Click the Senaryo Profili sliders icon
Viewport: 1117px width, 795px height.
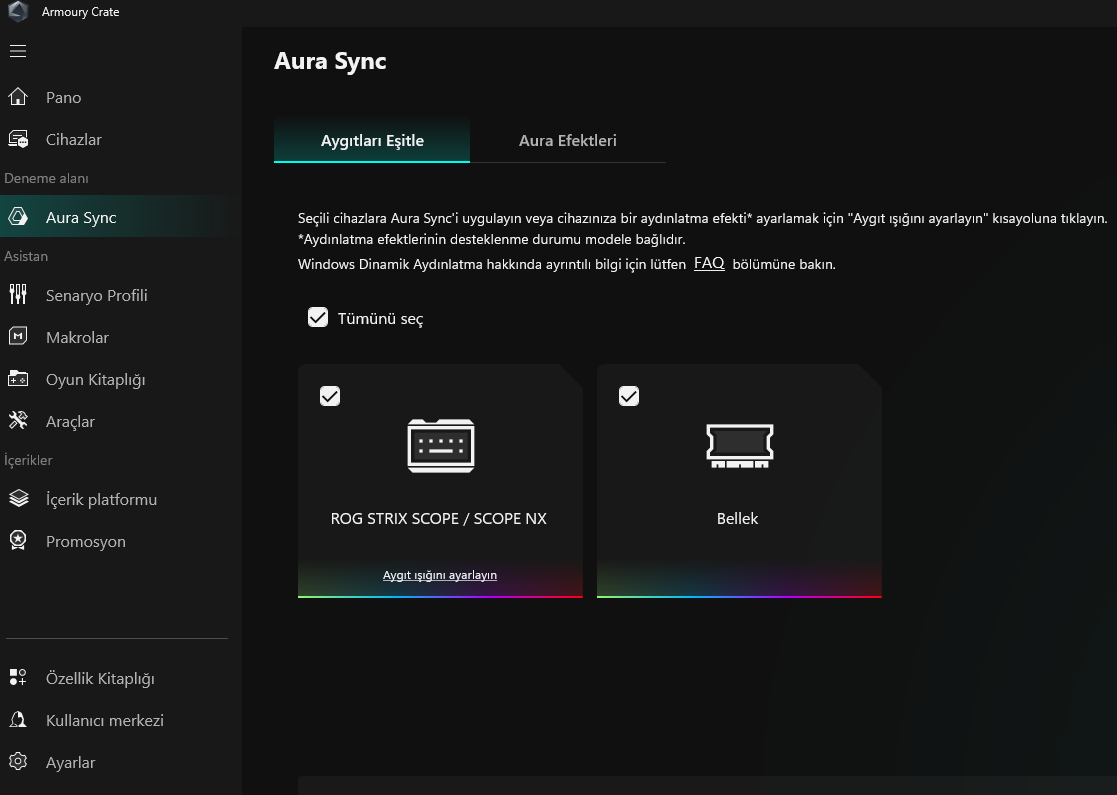pos(18,294)
